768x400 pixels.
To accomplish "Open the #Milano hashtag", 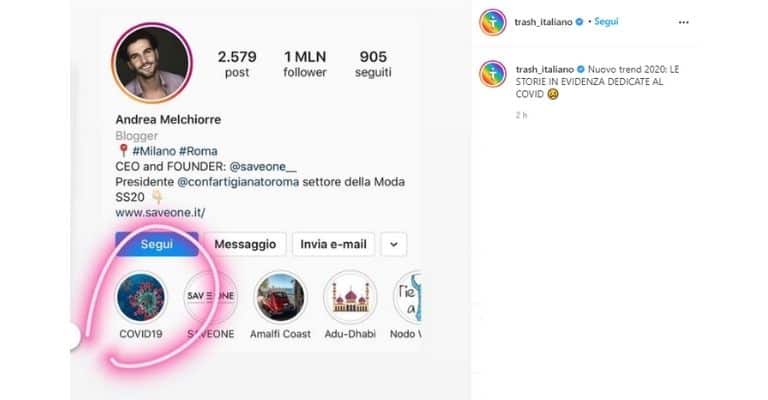I will [x=154, y=151].
